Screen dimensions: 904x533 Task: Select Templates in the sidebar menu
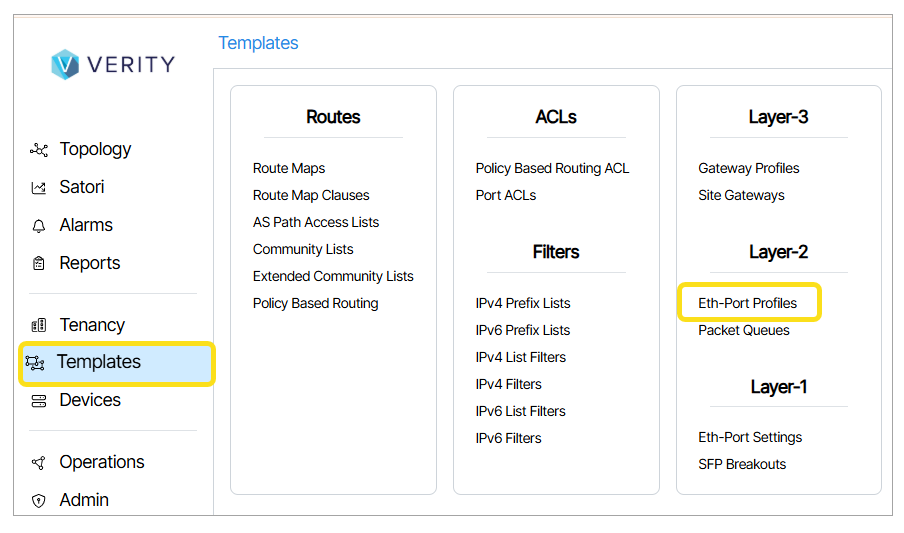pyautogui.click(x=98, y=362)
